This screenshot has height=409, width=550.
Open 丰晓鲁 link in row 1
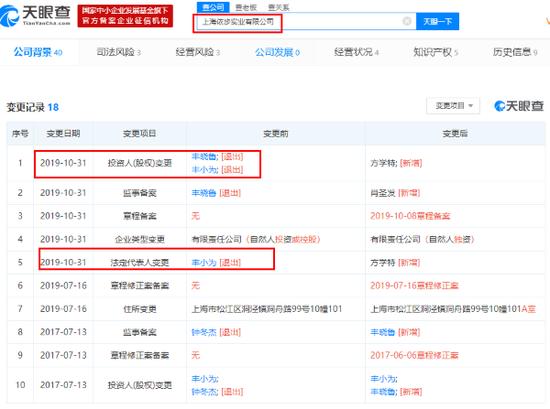pos(205,156)
